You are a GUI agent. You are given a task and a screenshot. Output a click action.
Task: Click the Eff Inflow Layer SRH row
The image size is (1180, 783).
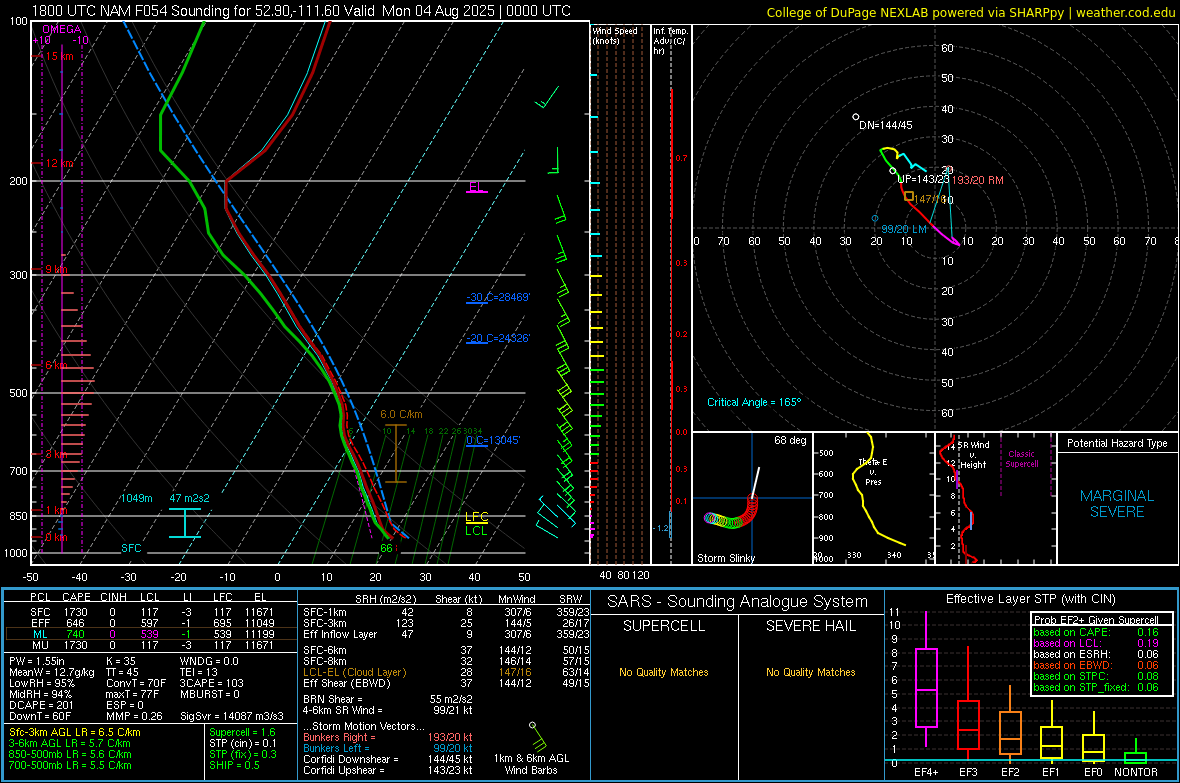click(446, 634)
